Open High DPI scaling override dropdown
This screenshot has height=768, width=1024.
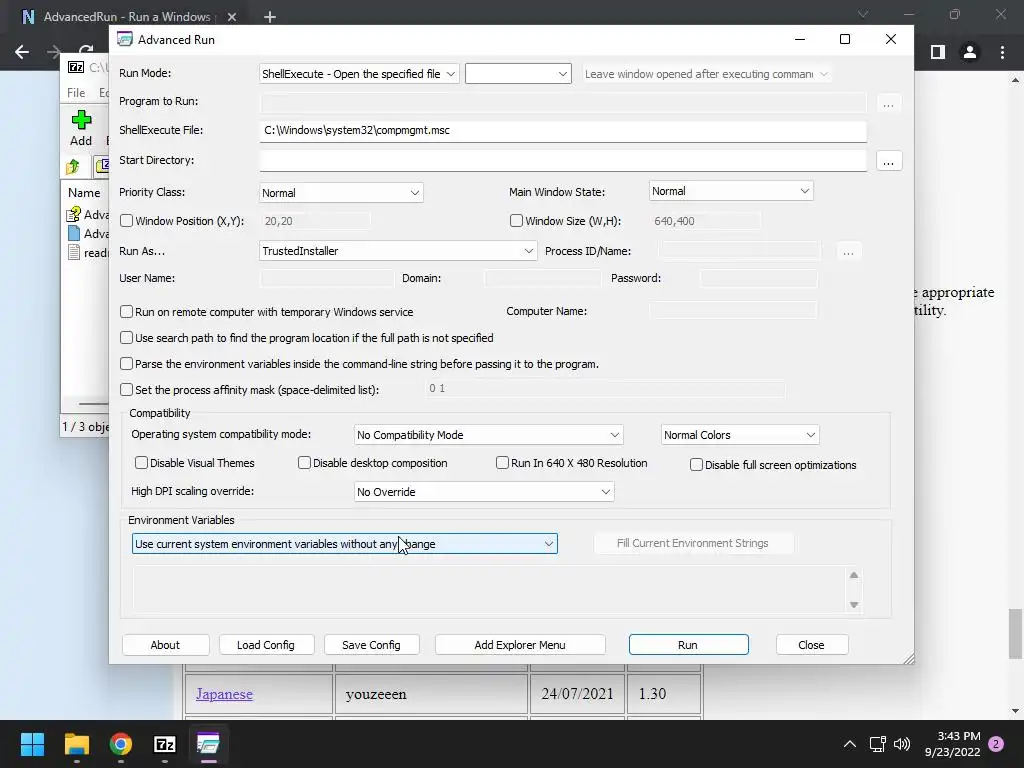tap(484, 492)
